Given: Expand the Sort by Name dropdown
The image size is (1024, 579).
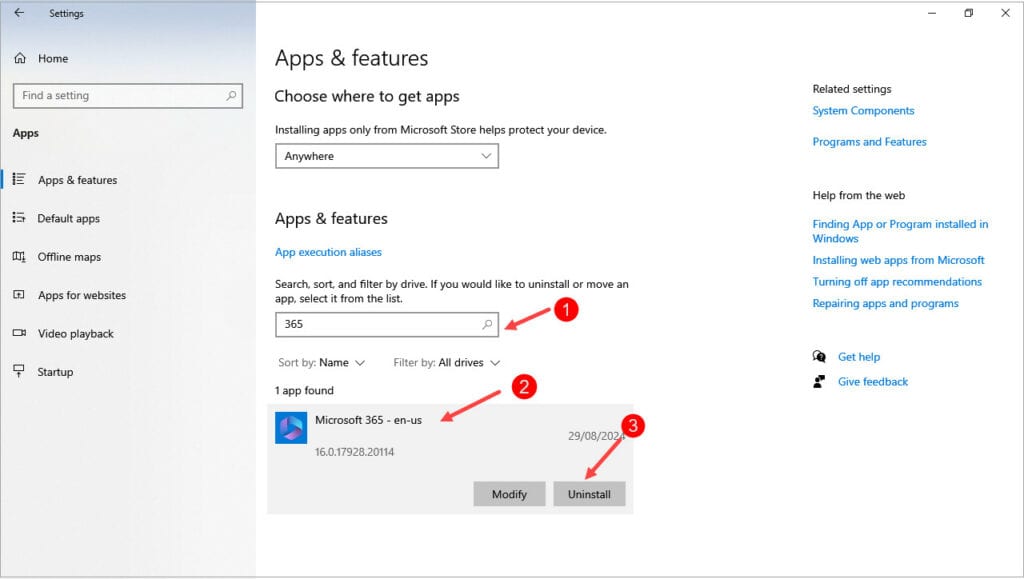Looking at the screenshot, I should [321, 363].
